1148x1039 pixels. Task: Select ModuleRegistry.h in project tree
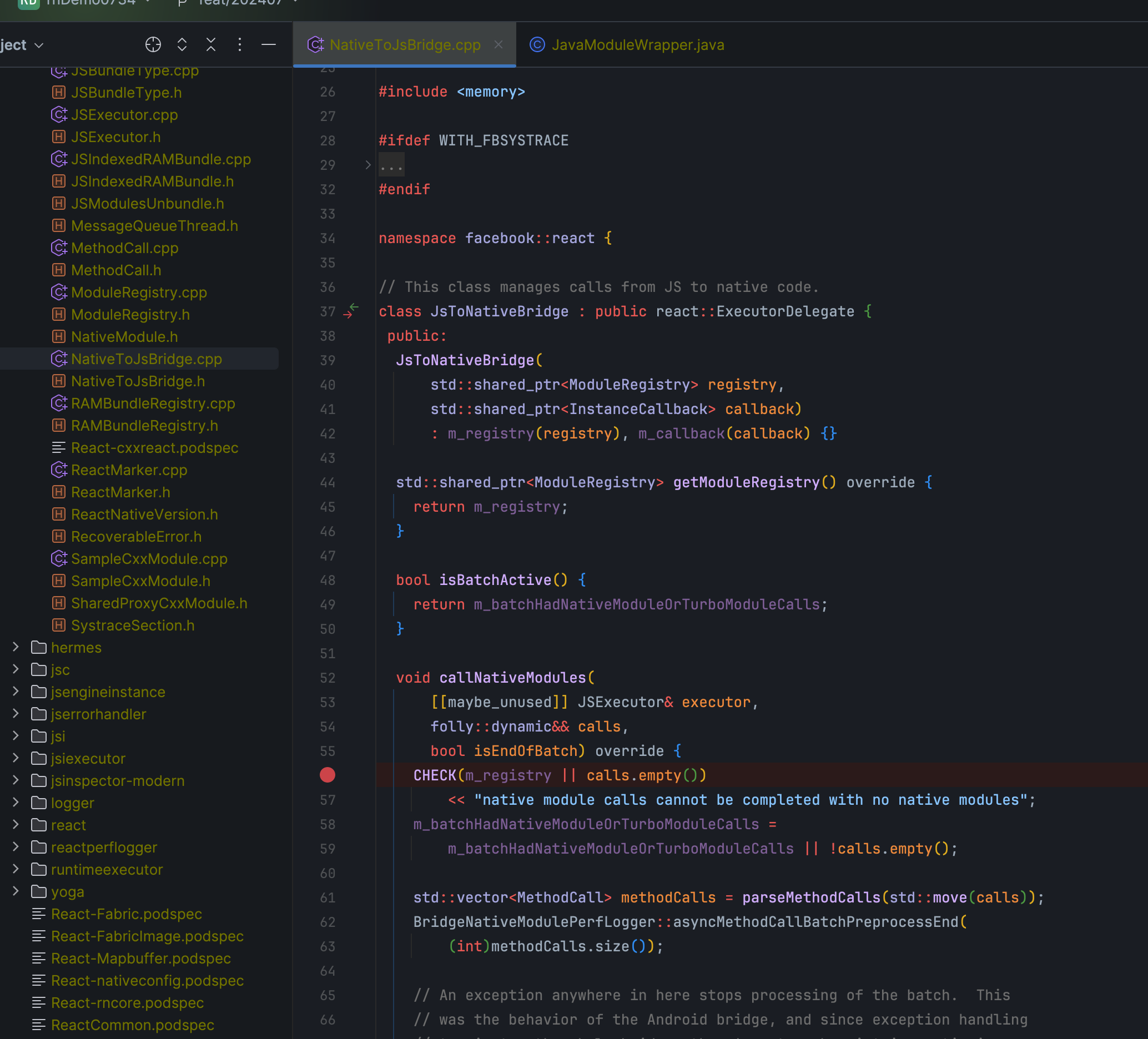click(130, 314)
